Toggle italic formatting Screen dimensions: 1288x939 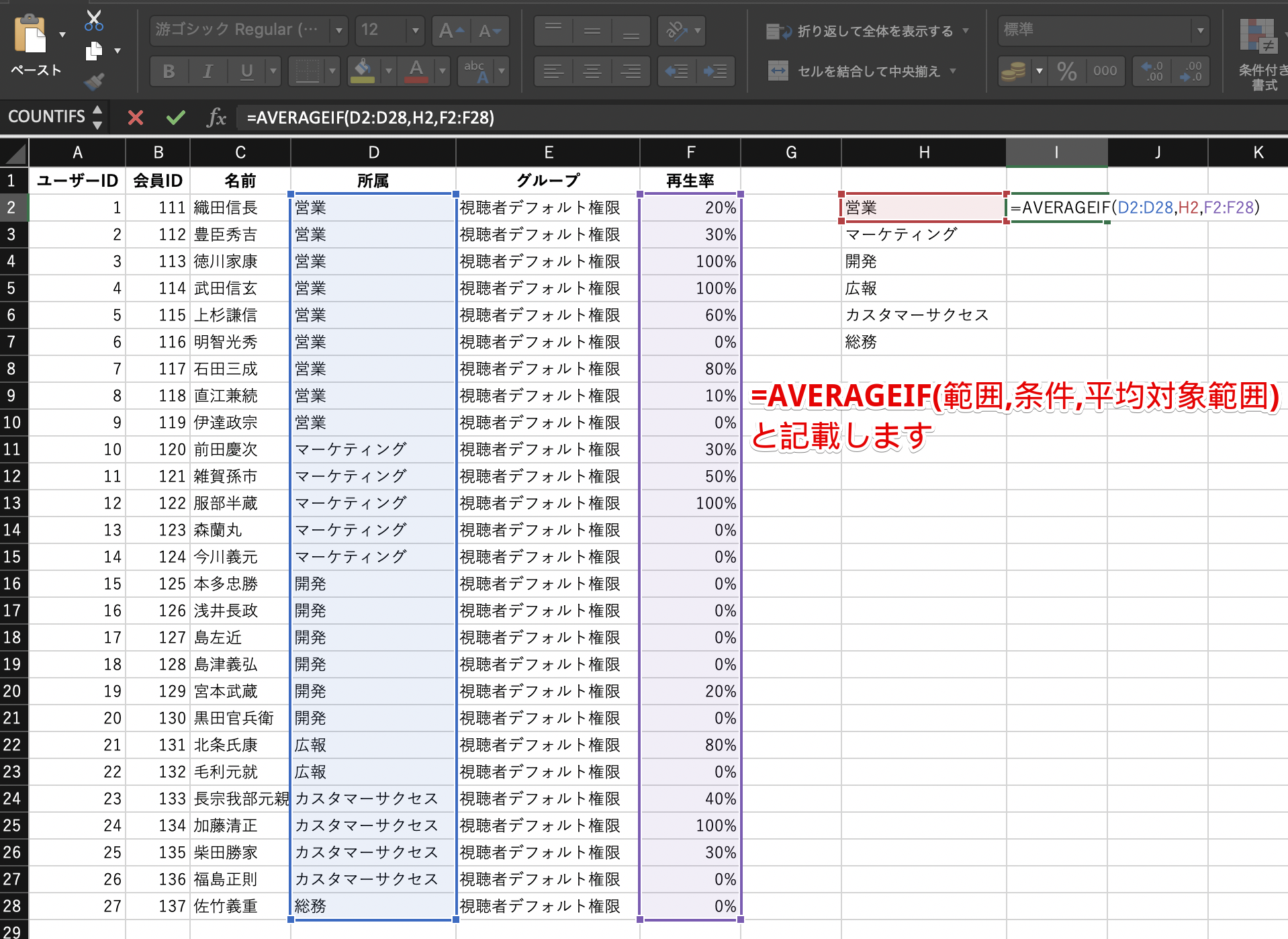[208, 71]
